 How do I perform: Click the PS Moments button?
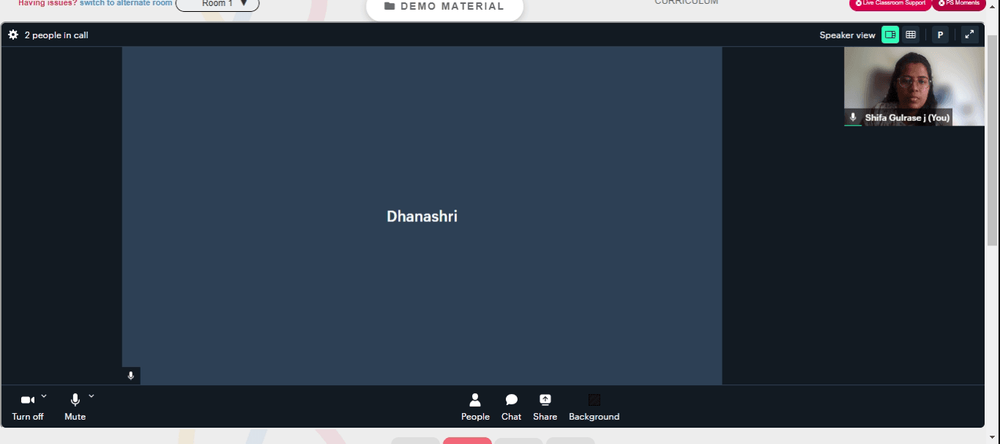click(959, 4)
